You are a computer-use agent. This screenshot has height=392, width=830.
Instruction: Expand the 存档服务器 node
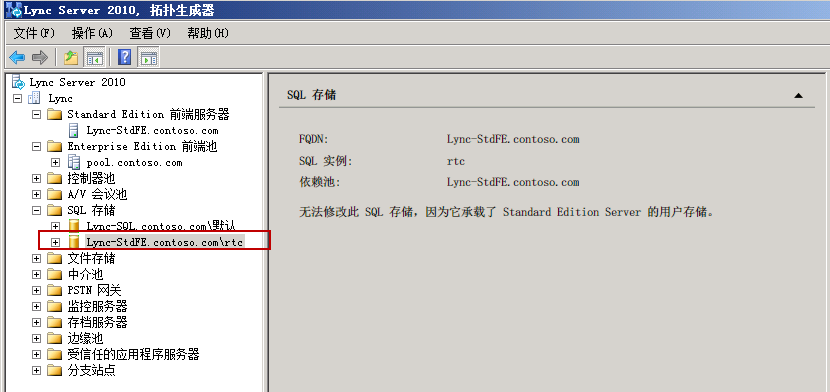pos(37,322)
